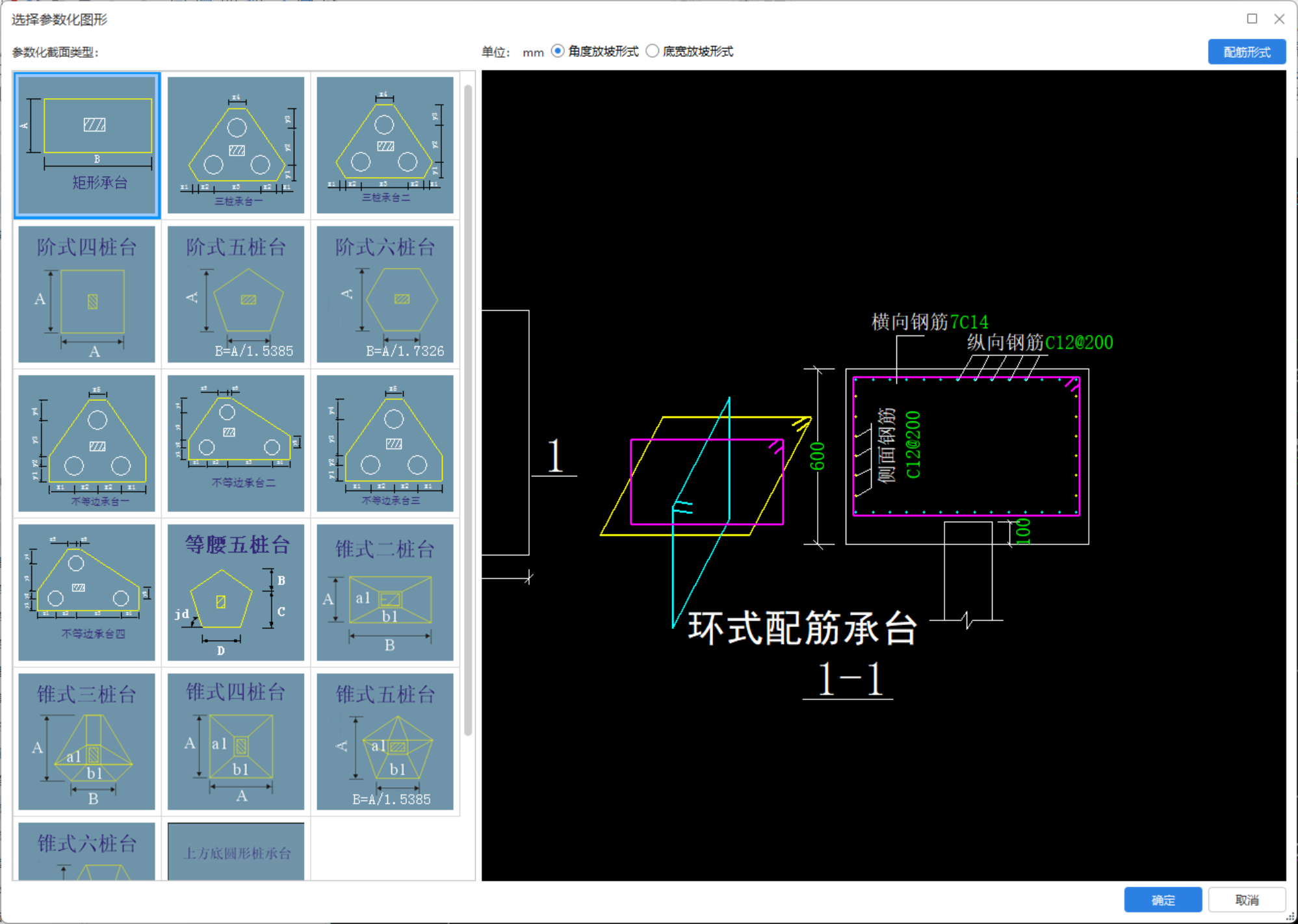Select the 等腰五桩台 shape
This screenshot has width=1298, height=924.
pos(236,593)
